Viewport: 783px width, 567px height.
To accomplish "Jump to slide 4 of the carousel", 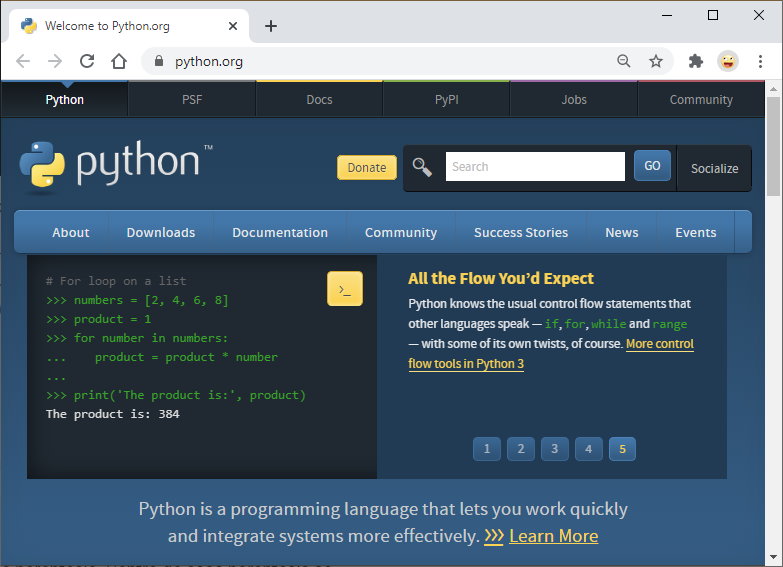I will click(588, 449).
